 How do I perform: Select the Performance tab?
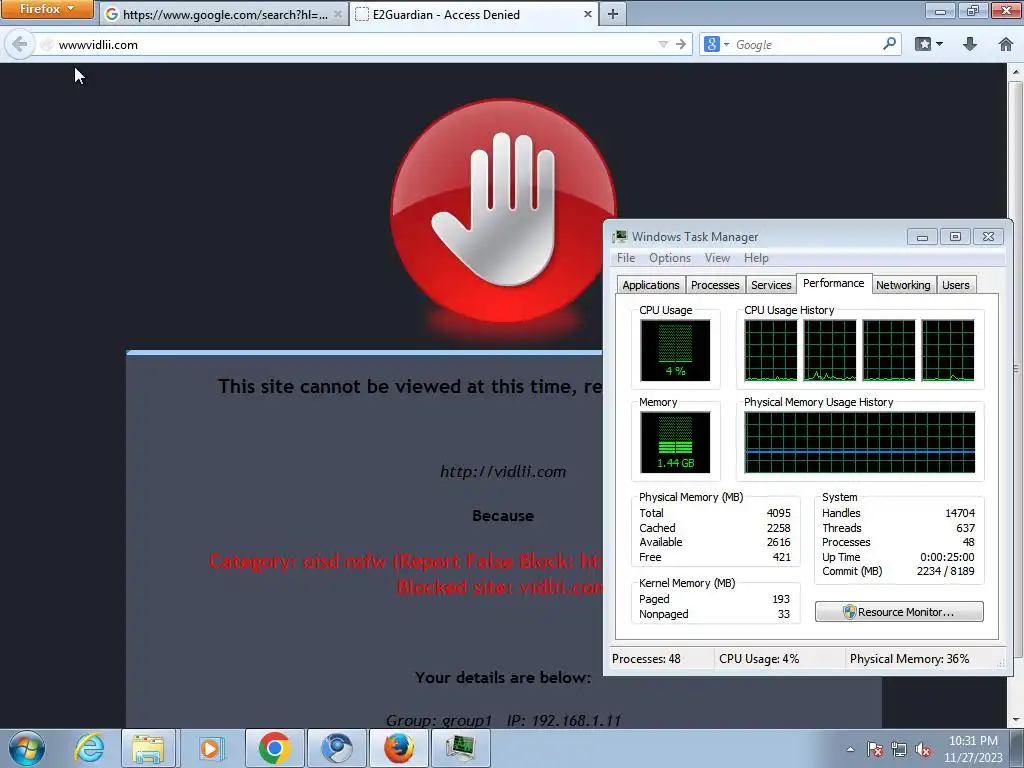coord(833,283)
